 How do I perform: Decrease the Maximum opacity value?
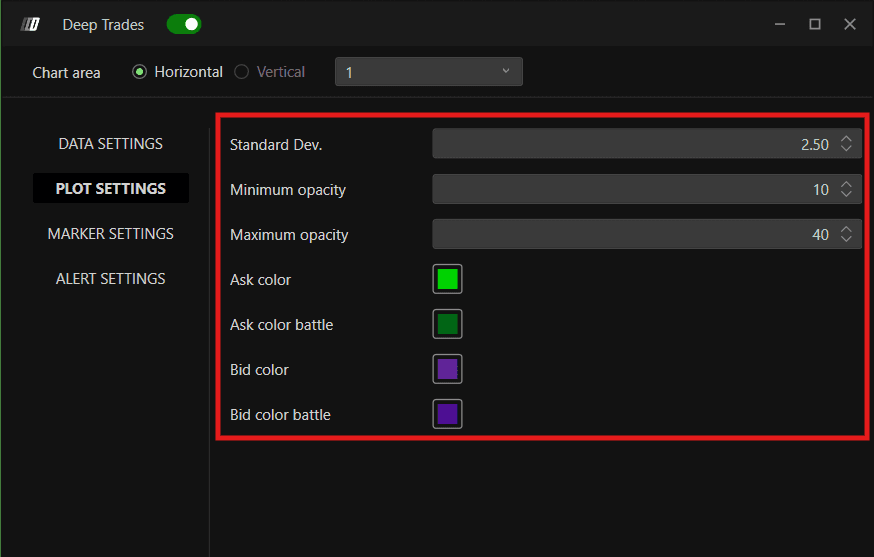pyautogui.click(x=846, y=239)
